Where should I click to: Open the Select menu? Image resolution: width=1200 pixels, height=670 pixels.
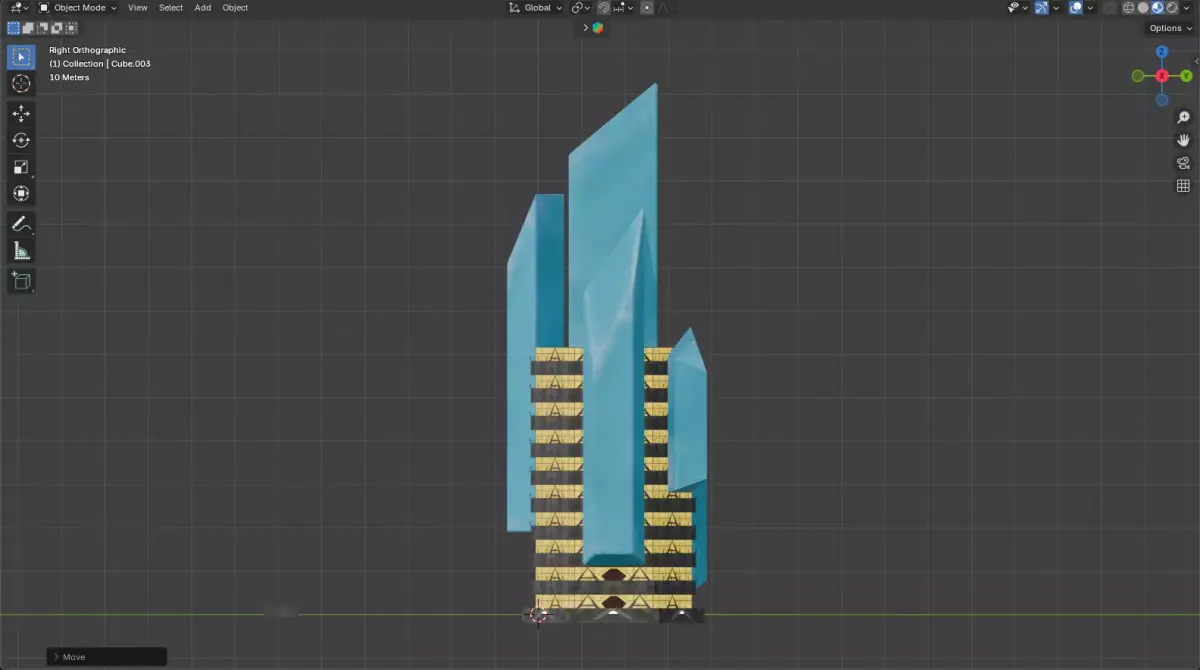click(x=171, y=7)
